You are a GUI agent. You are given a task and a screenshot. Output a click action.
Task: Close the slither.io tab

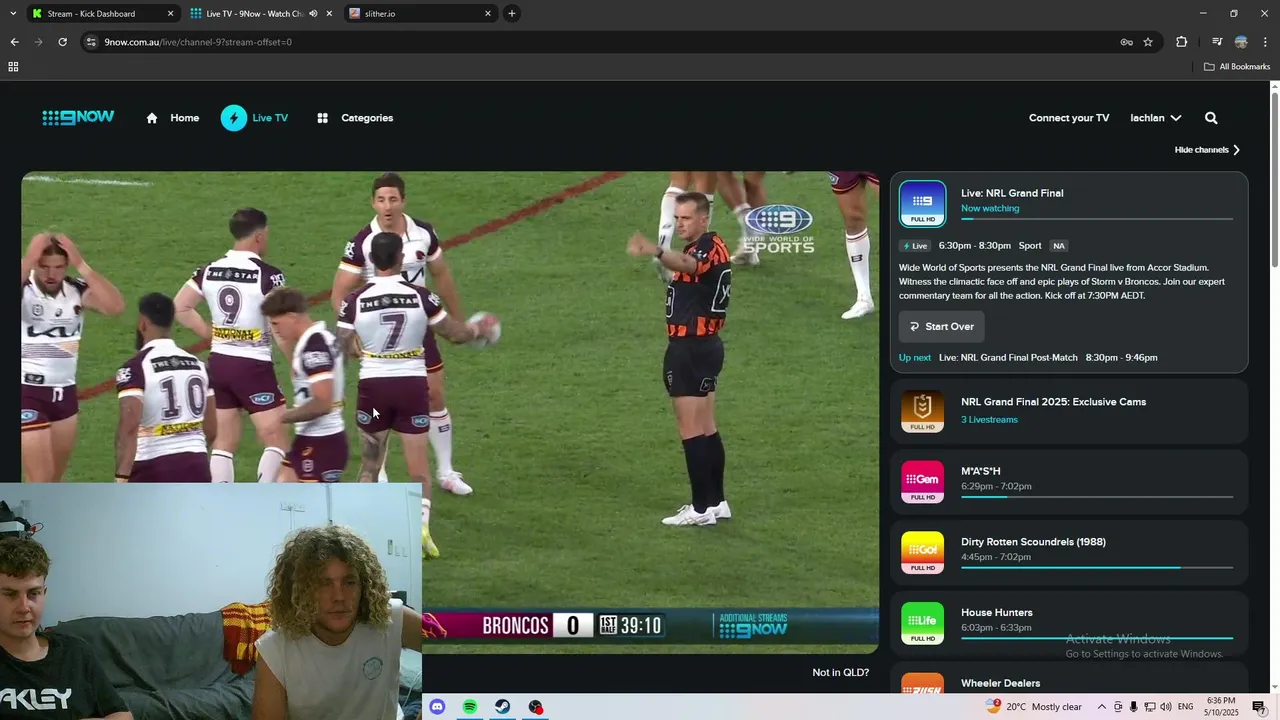pos(488,14)
